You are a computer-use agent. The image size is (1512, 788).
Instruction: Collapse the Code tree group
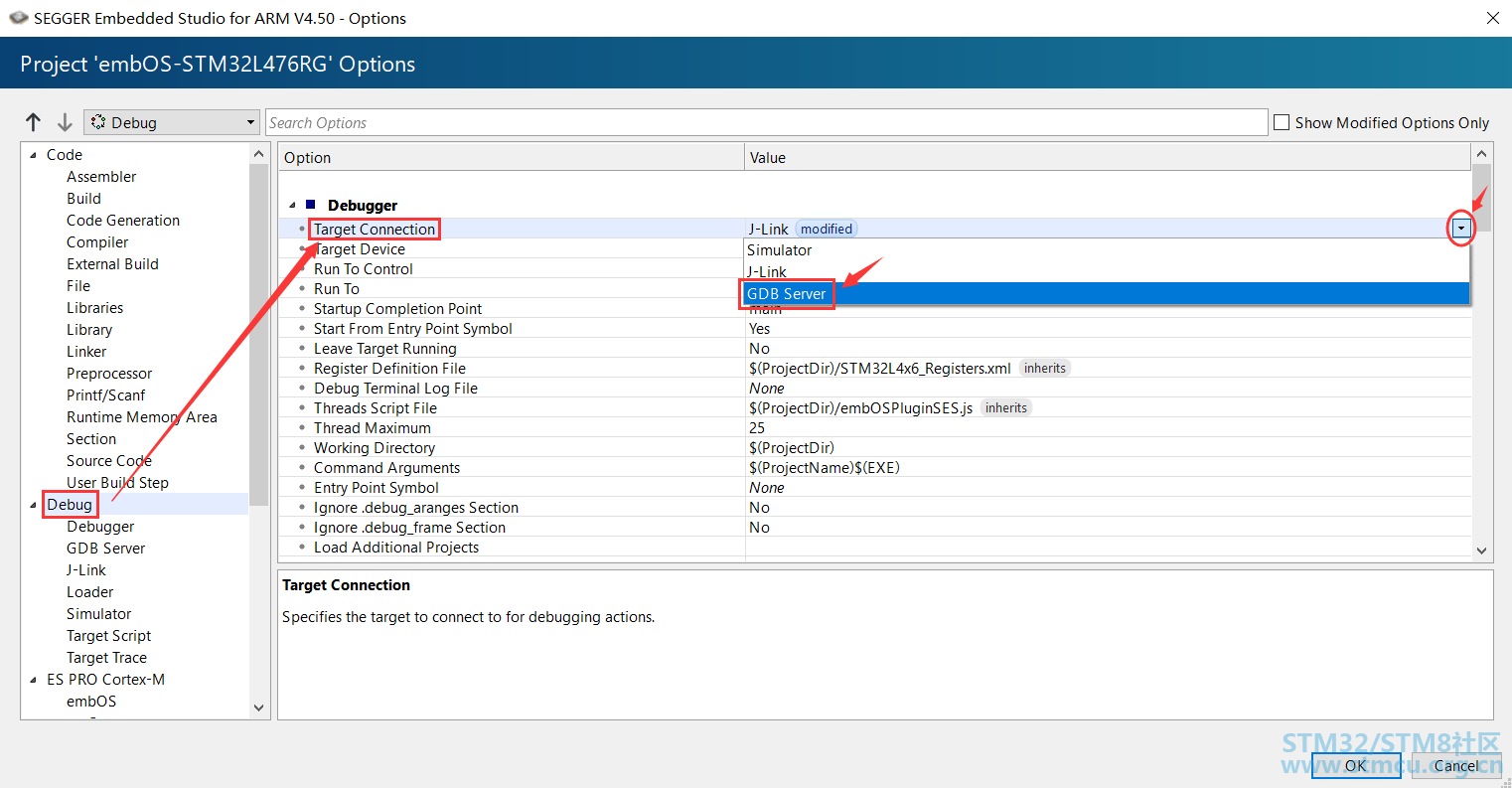point(34,155)
